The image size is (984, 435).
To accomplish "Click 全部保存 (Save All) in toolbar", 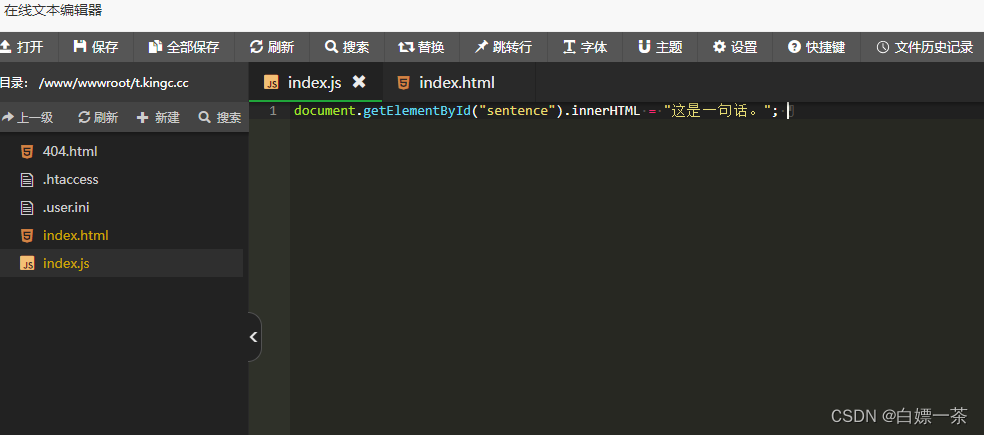I will (183, 47).
